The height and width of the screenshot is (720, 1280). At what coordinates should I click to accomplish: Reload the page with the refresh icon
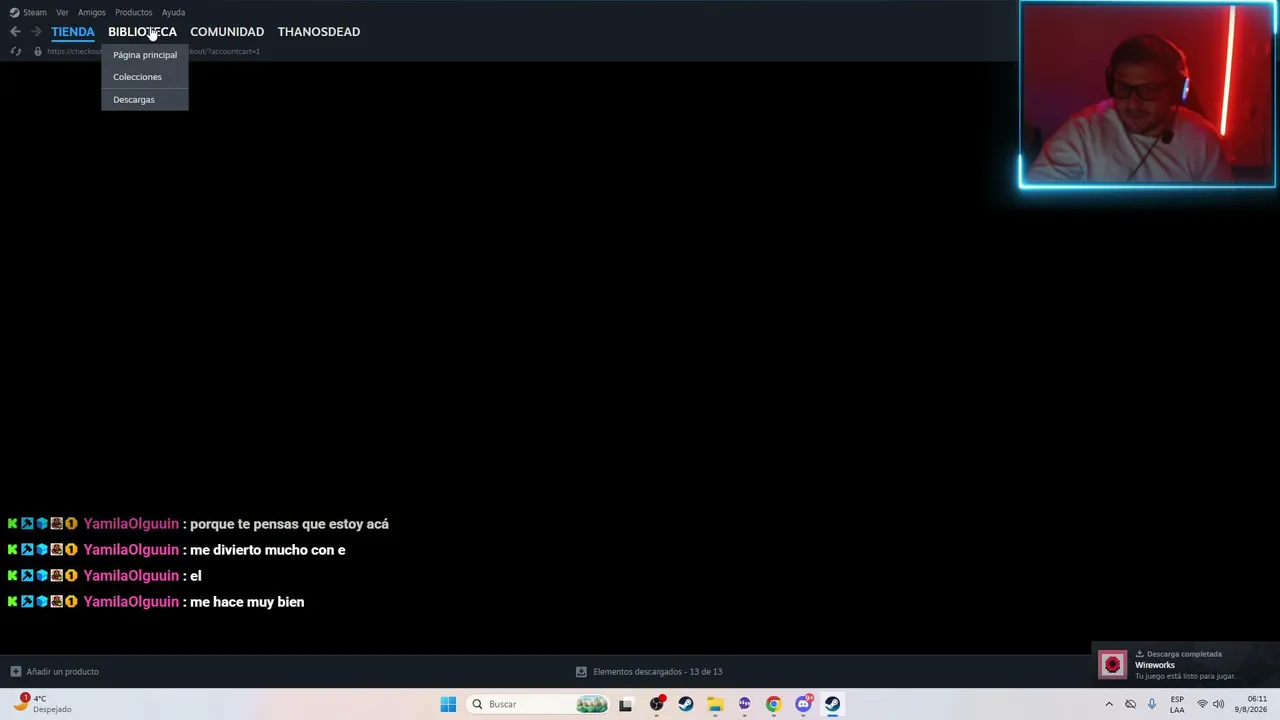point(15,51)
